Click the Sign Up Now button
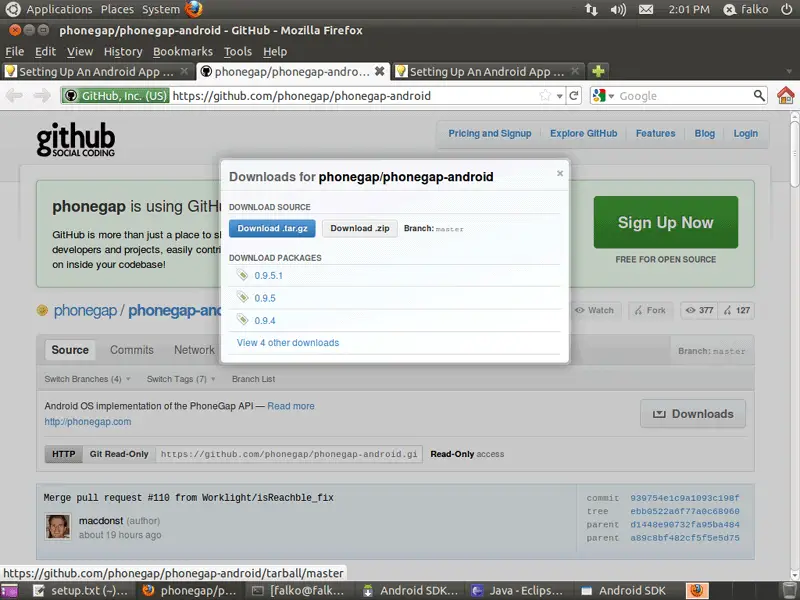This screenshot has height=600, width=800. [665, 222]
